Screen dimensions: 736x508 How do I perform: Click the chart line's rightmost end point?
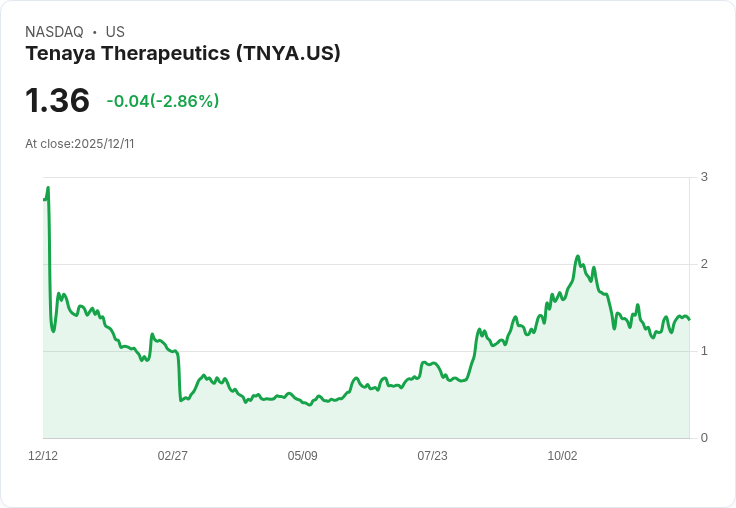(689, 319)
